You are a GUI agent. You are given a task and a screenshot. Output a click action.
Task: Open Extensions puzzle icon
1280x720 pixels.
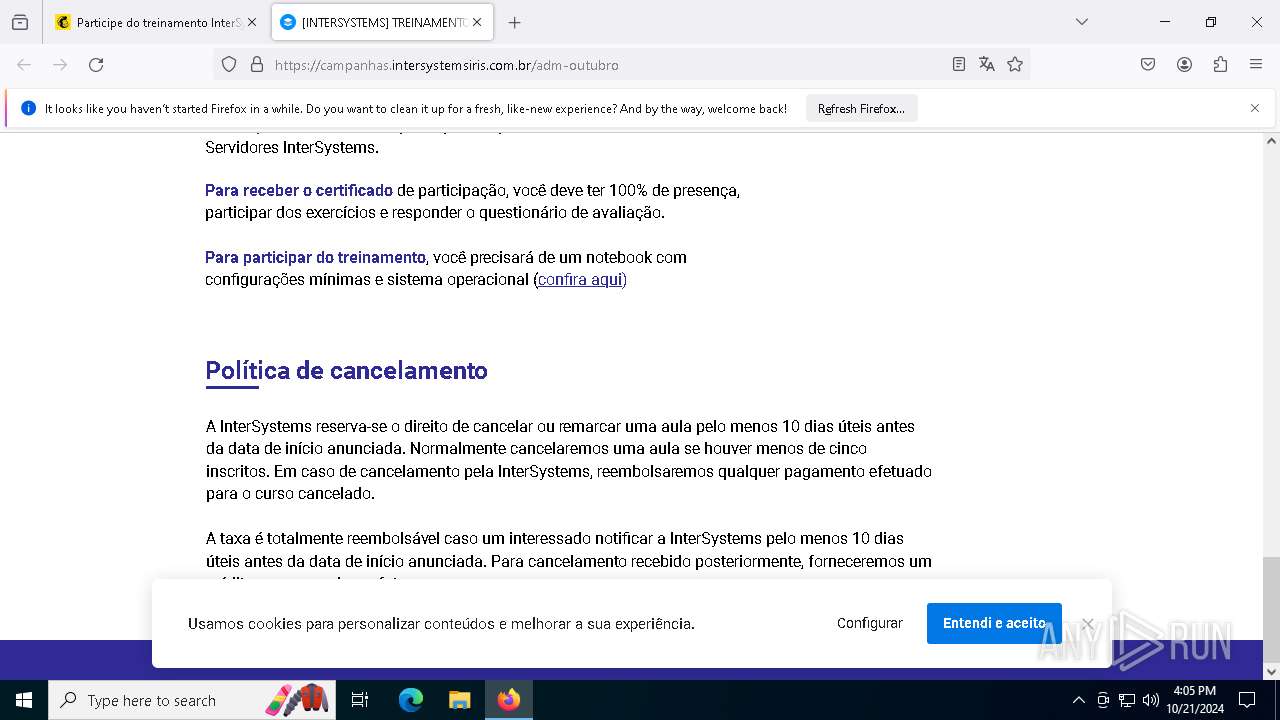click(1220, 65)
